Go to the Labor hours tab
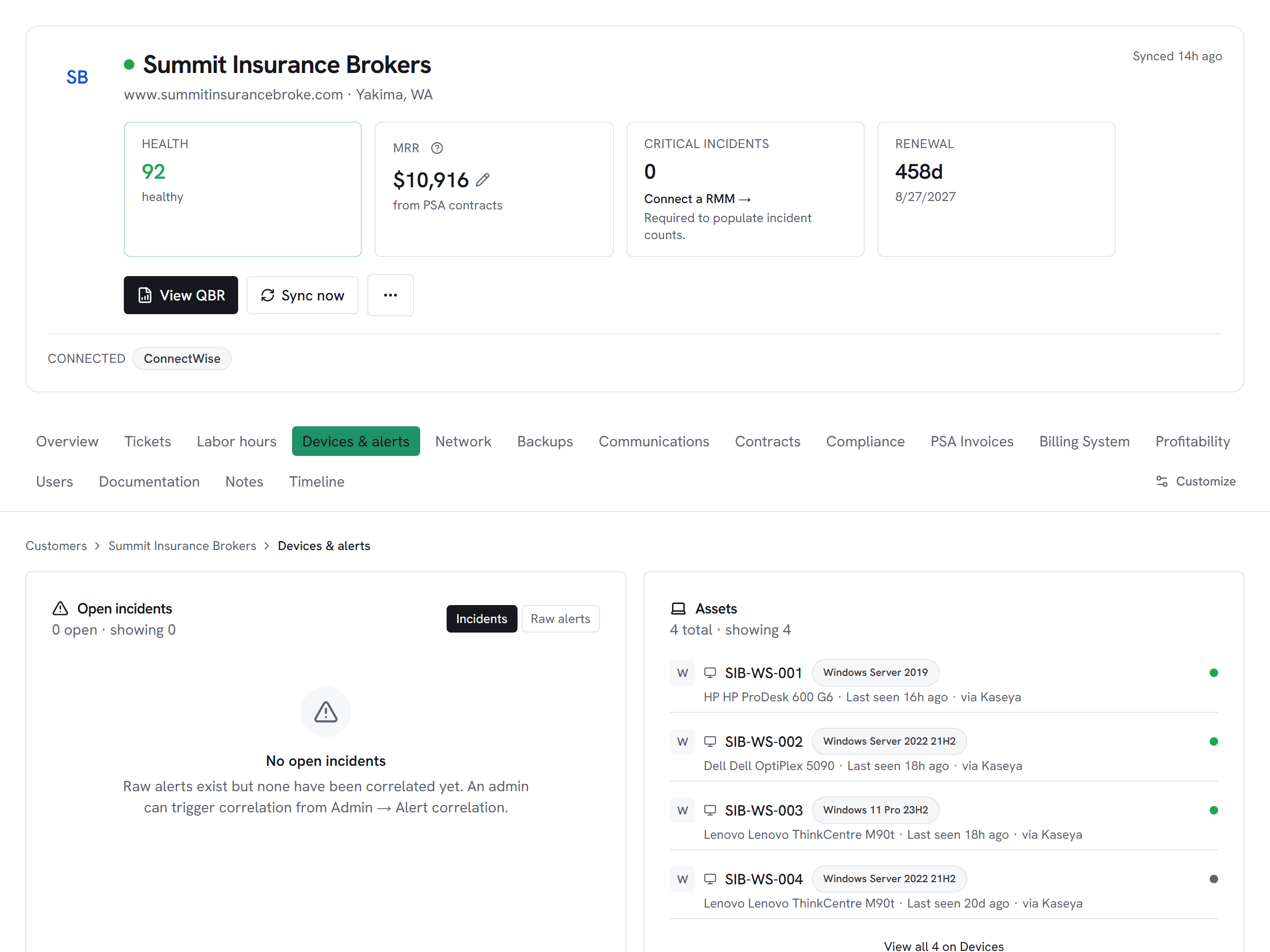Screen dimensions: 1270x952 (237, 441)
